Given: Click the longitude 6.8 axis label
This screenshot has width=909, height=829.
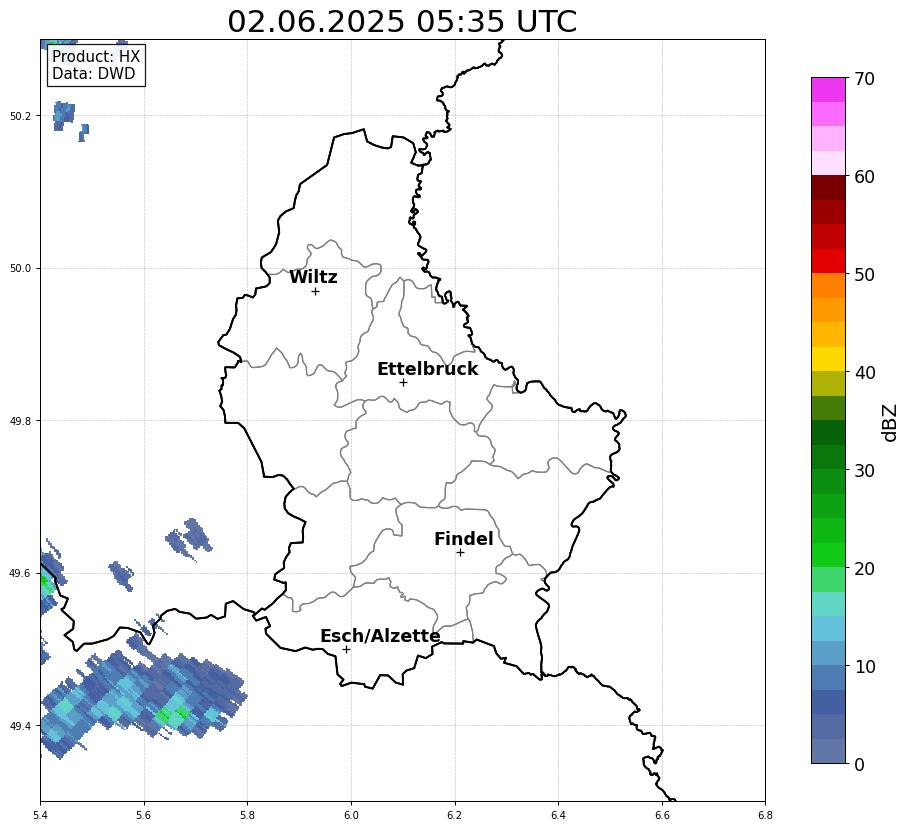Looking at the screenshot, I should pyautogui.click(x=765, y=815).
